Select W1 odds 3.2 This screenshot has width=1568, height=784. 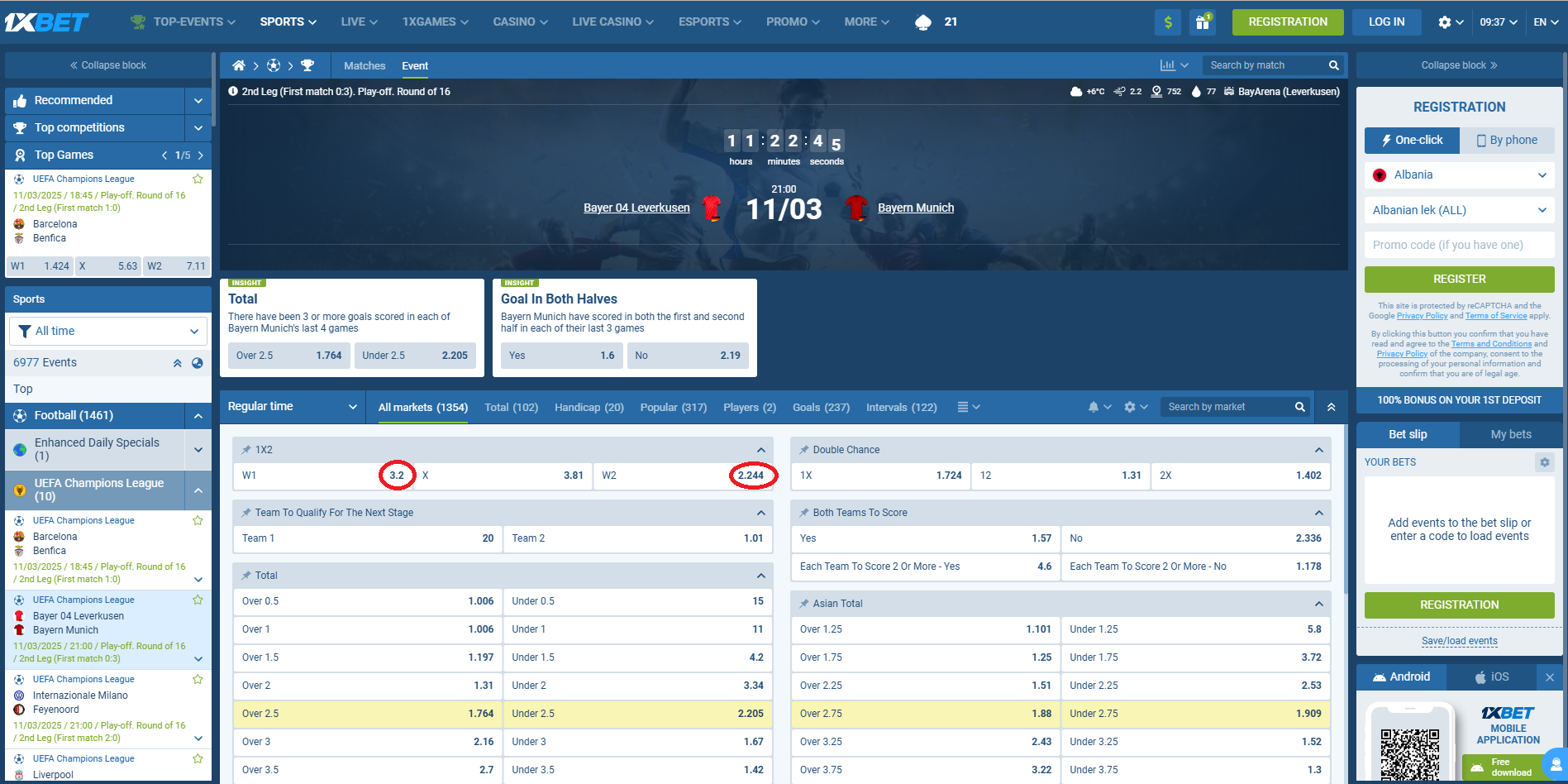[x=323, y=476]
